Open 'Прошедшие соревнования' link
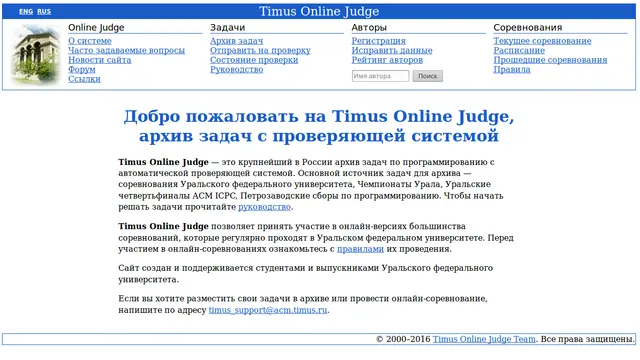Viewport: 640px width, 360px height. click(550, 60)
